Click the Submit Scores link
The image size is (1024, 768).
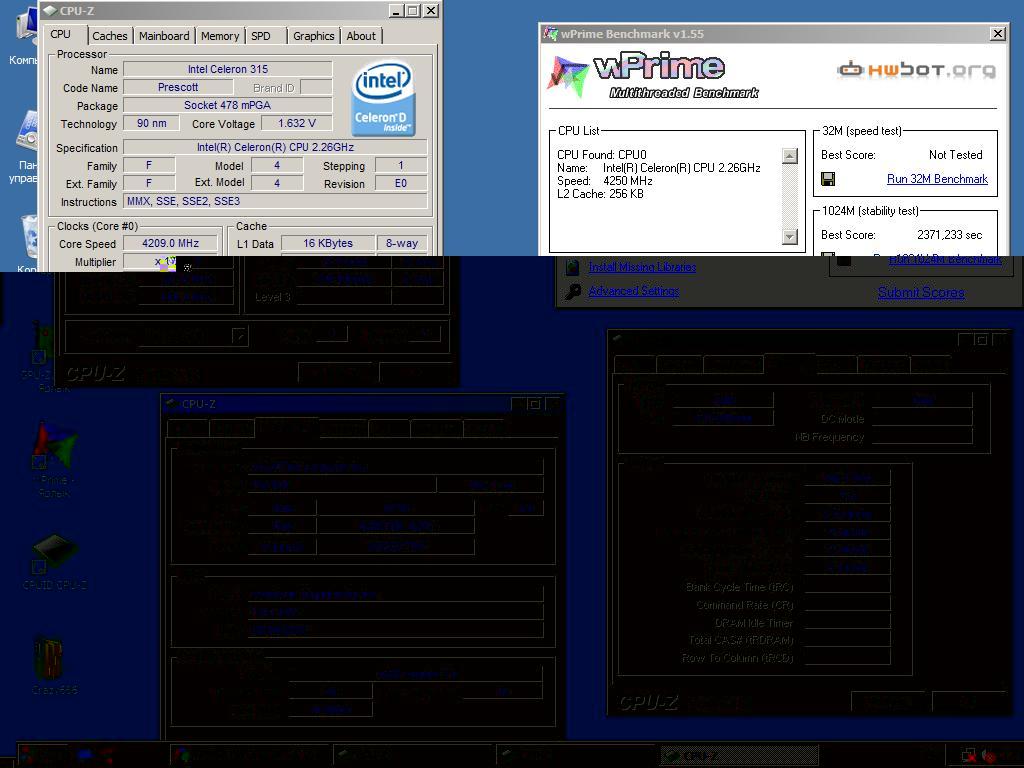pos(921,293)
